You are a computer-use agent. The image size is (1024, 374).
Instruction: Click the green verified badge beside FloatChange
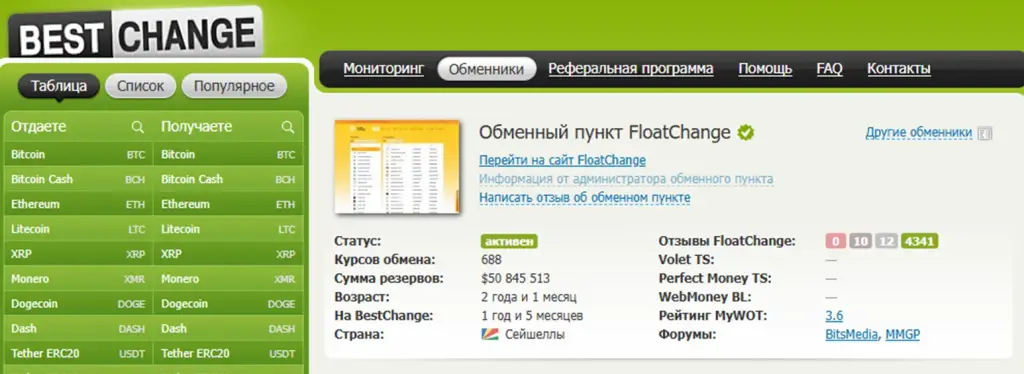(746, 132)
